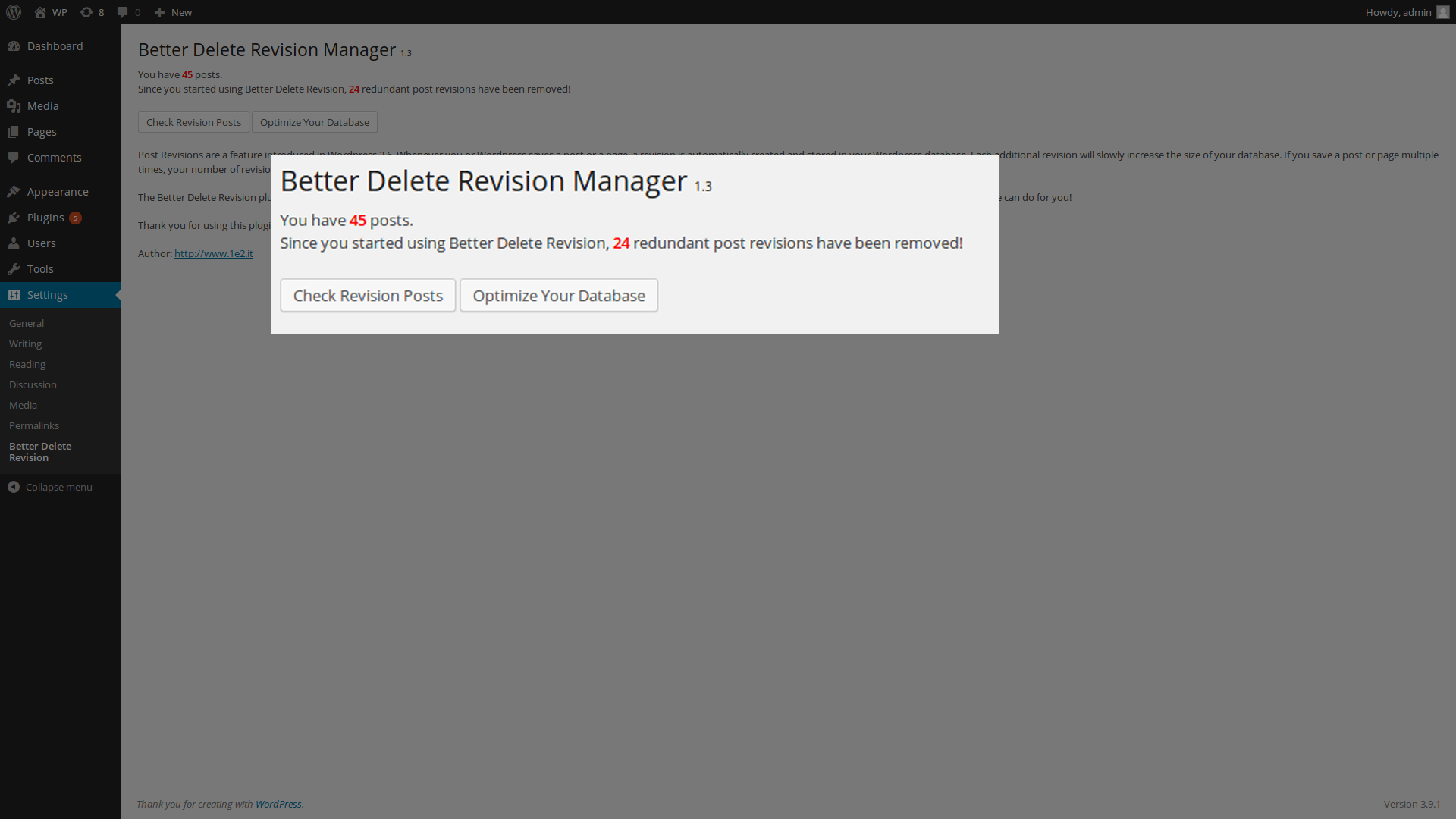Open the Users menu
Screen dimensions: 1456x819
click(42, 243)
